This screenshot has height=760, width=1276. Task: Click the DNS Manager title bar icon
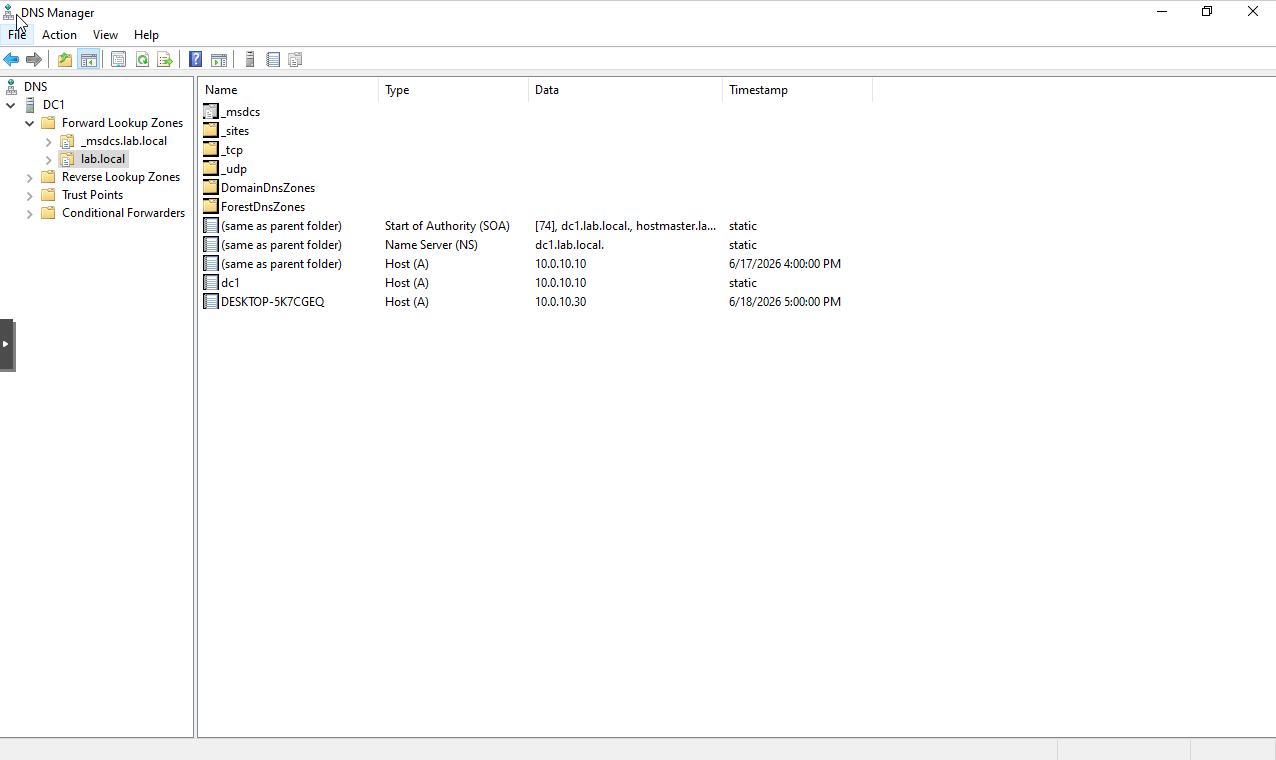10,12
